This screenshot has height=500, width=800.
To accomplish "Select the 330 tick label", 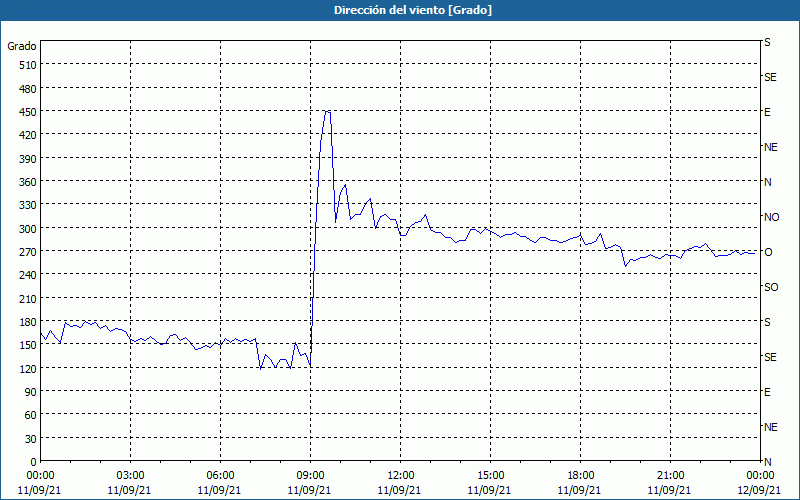I will 28,205.
